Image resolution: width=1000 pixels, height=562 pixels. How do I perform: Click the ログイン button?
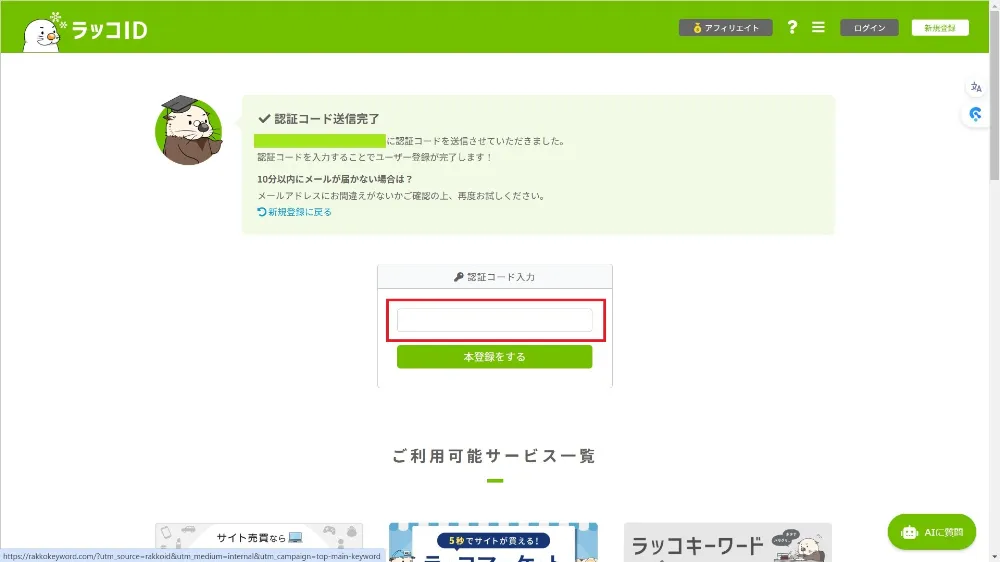click(x=869, y=27)
